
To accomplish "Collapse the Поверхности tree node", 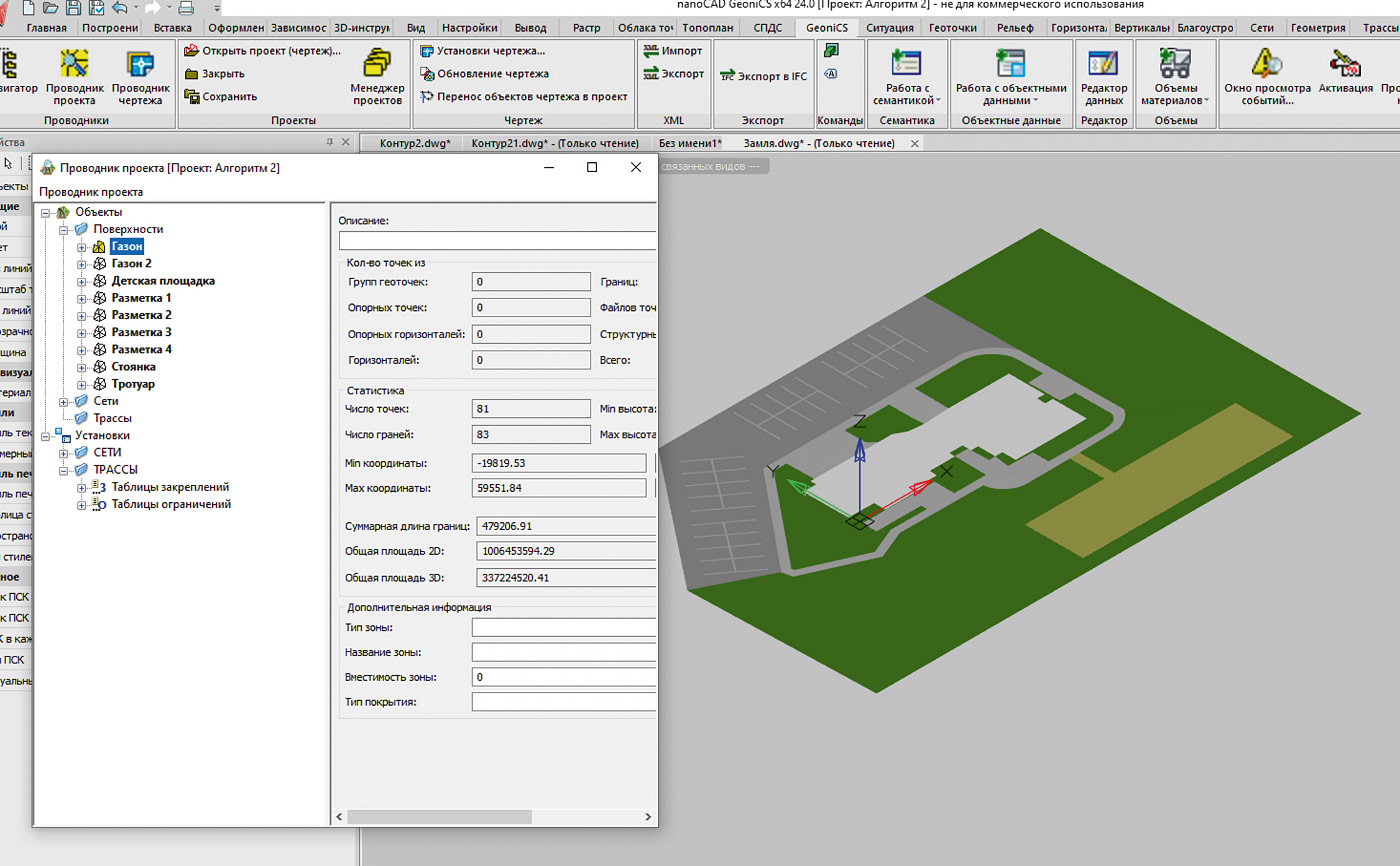I will (65, 229).
